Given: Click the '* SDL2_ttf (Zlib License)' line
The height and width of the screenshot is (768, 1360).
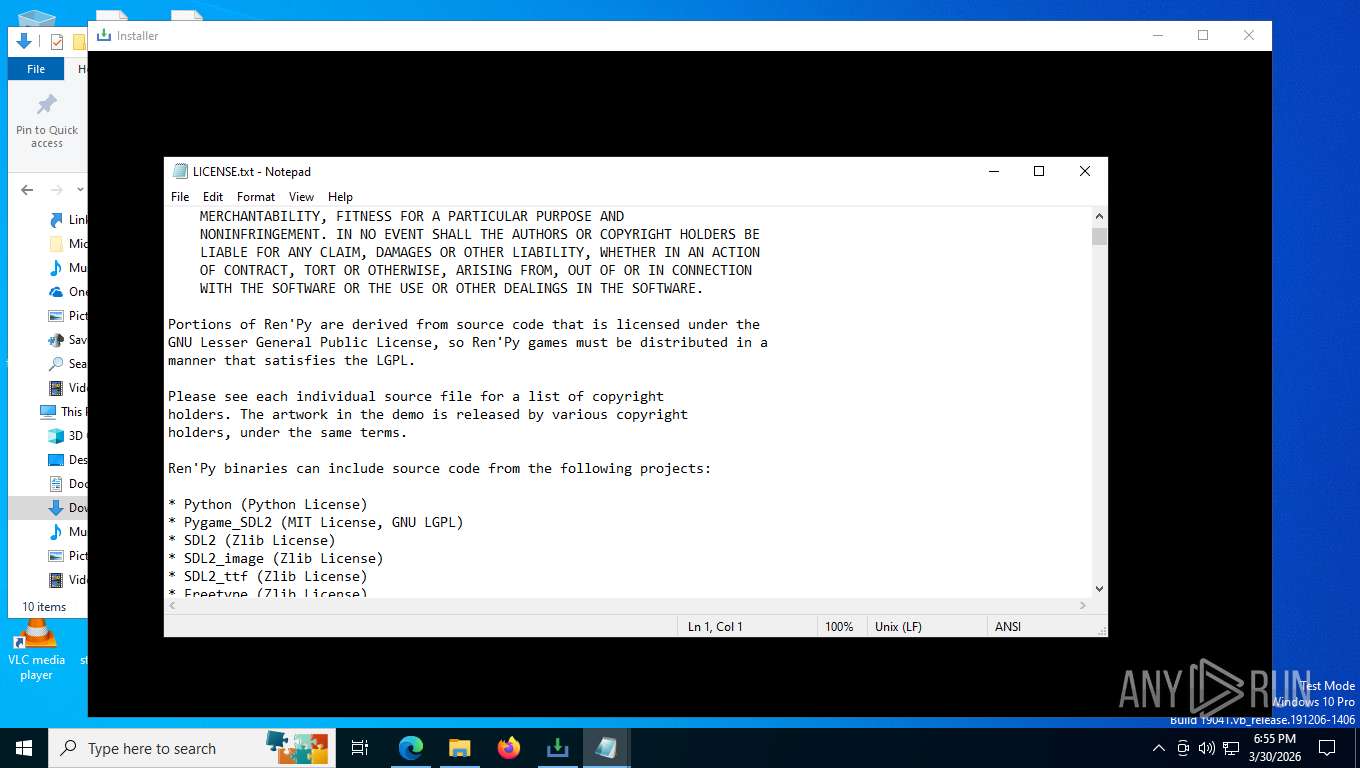Looking at the screenshot, I should [268, 576].
